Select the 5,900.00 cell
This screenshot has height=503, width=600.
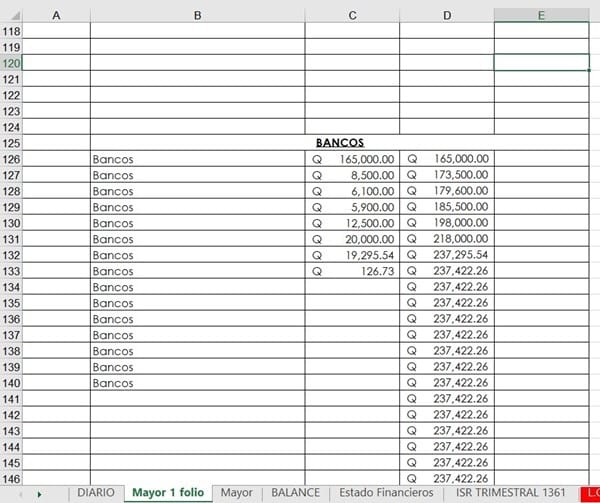352,207
